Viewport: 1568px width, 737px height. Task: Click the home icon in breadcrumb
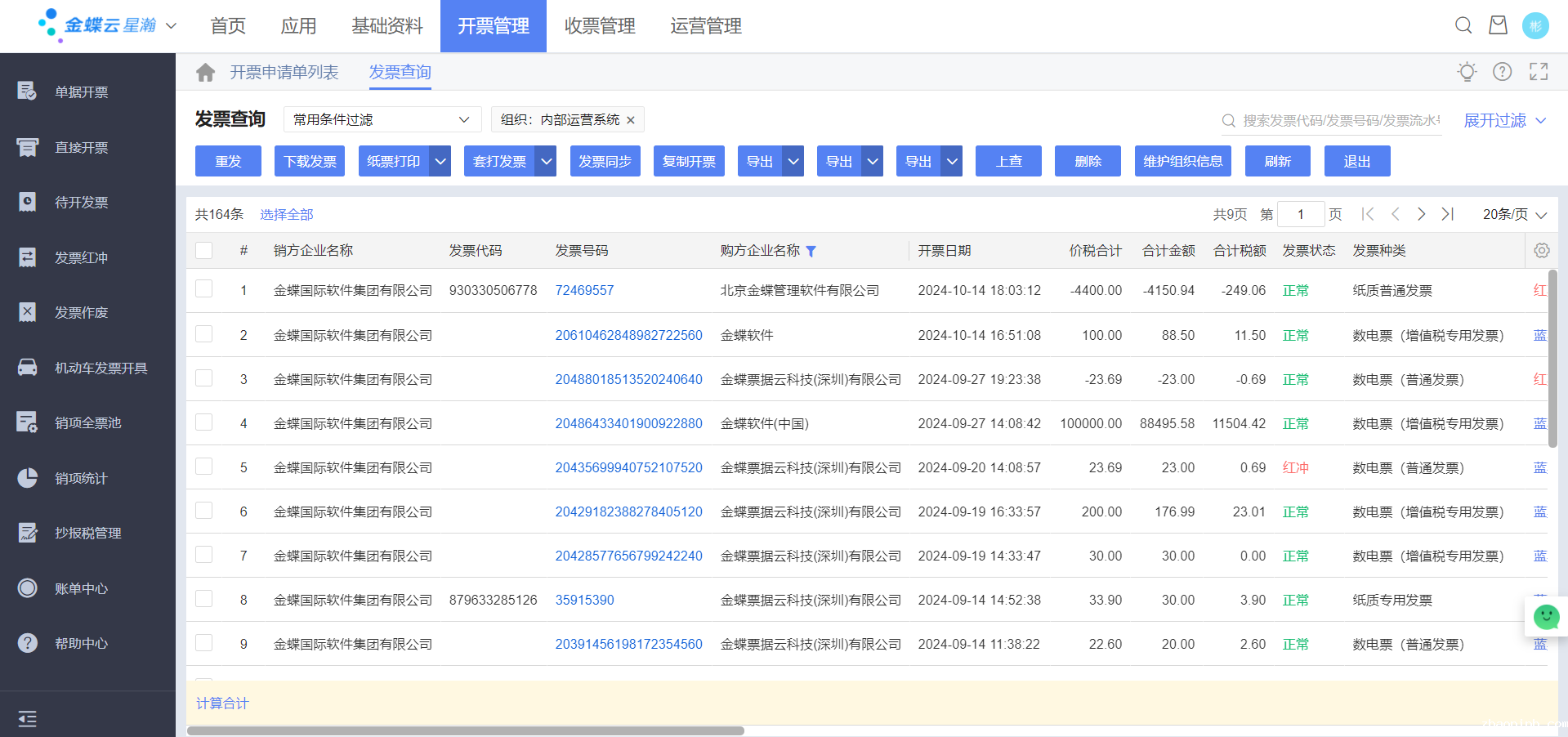click(206, 73)
